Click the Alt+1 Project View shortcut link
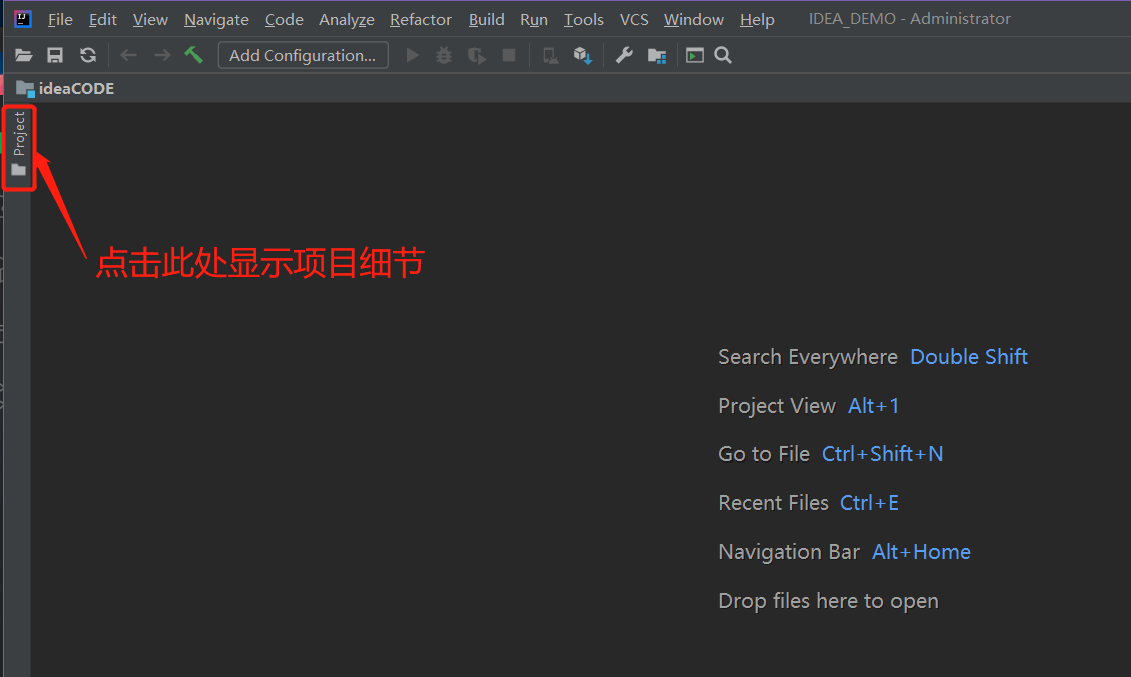Screen dimensions: 1131x677 coord(873,405)
